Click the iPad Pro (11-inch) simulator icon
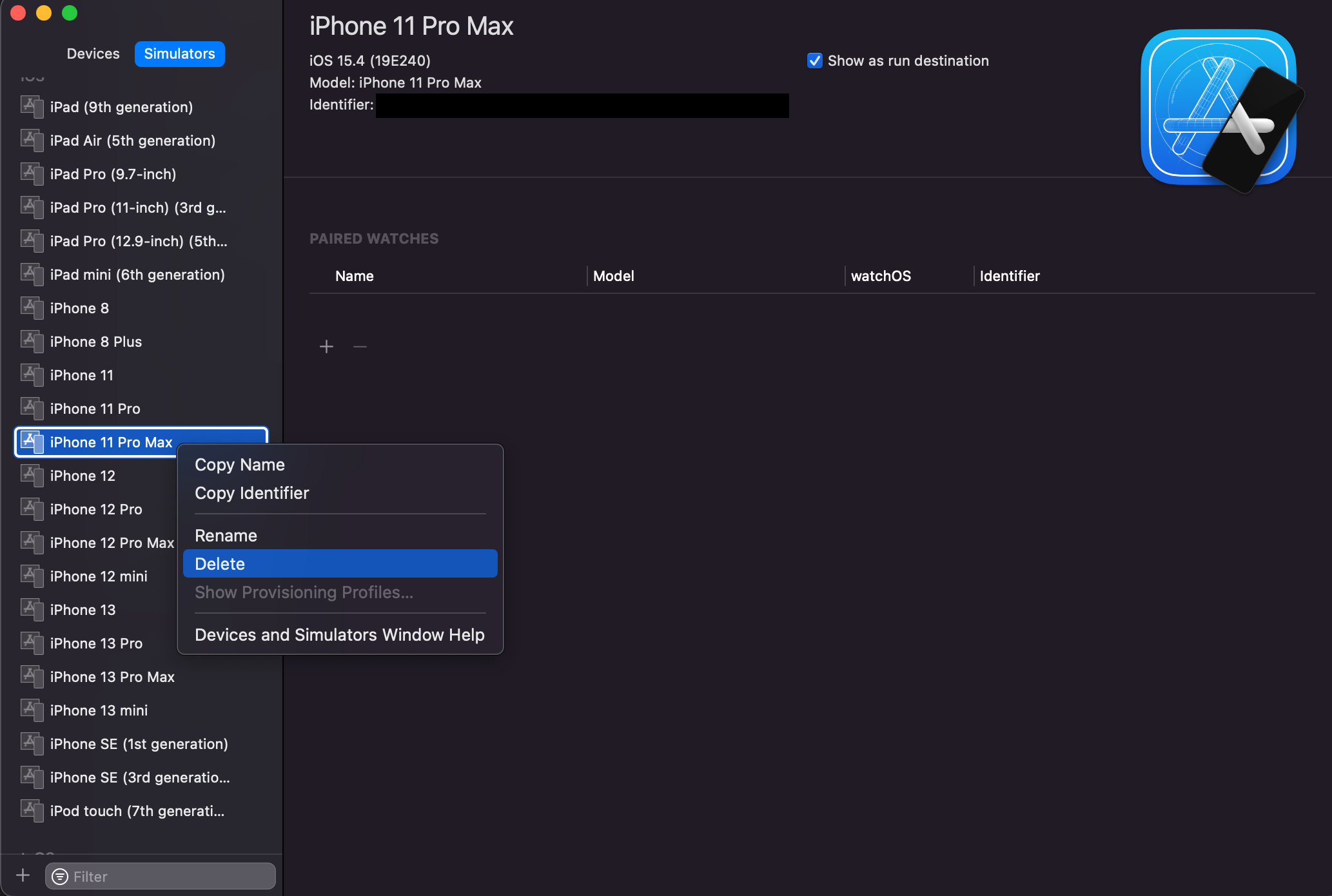Screen dimensions: 1332x896 pyautogui.click(x=32, y=207)
